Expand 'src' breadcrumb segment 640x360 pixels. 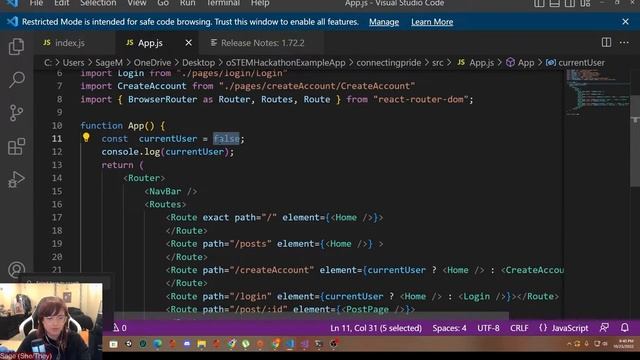[x=438, y=63]
